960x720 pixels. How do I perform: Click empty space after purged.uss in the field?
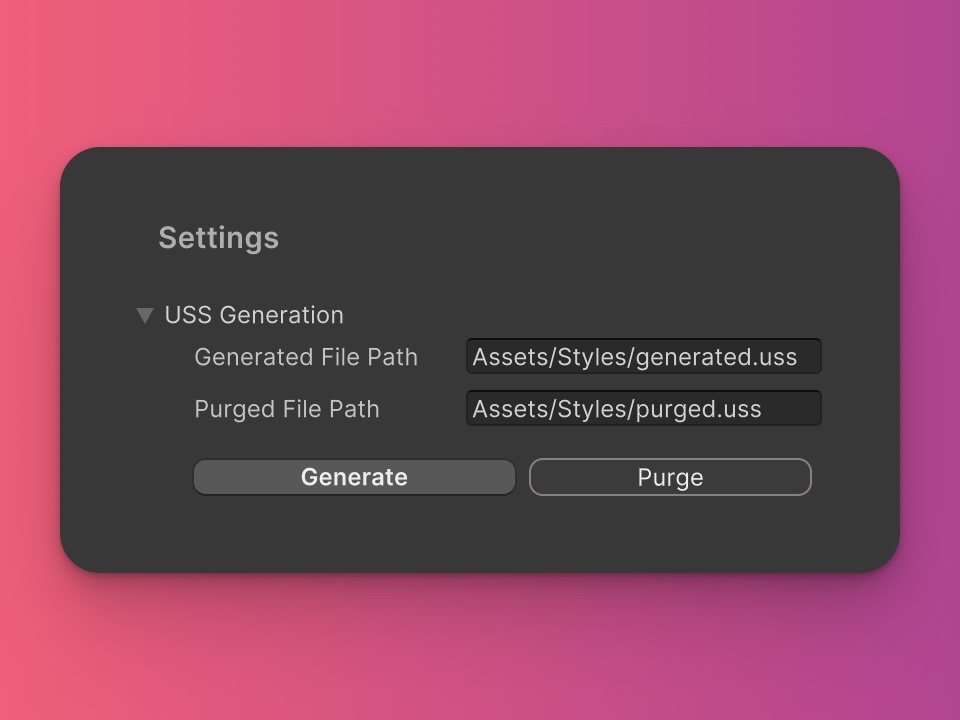pos(790,409)
